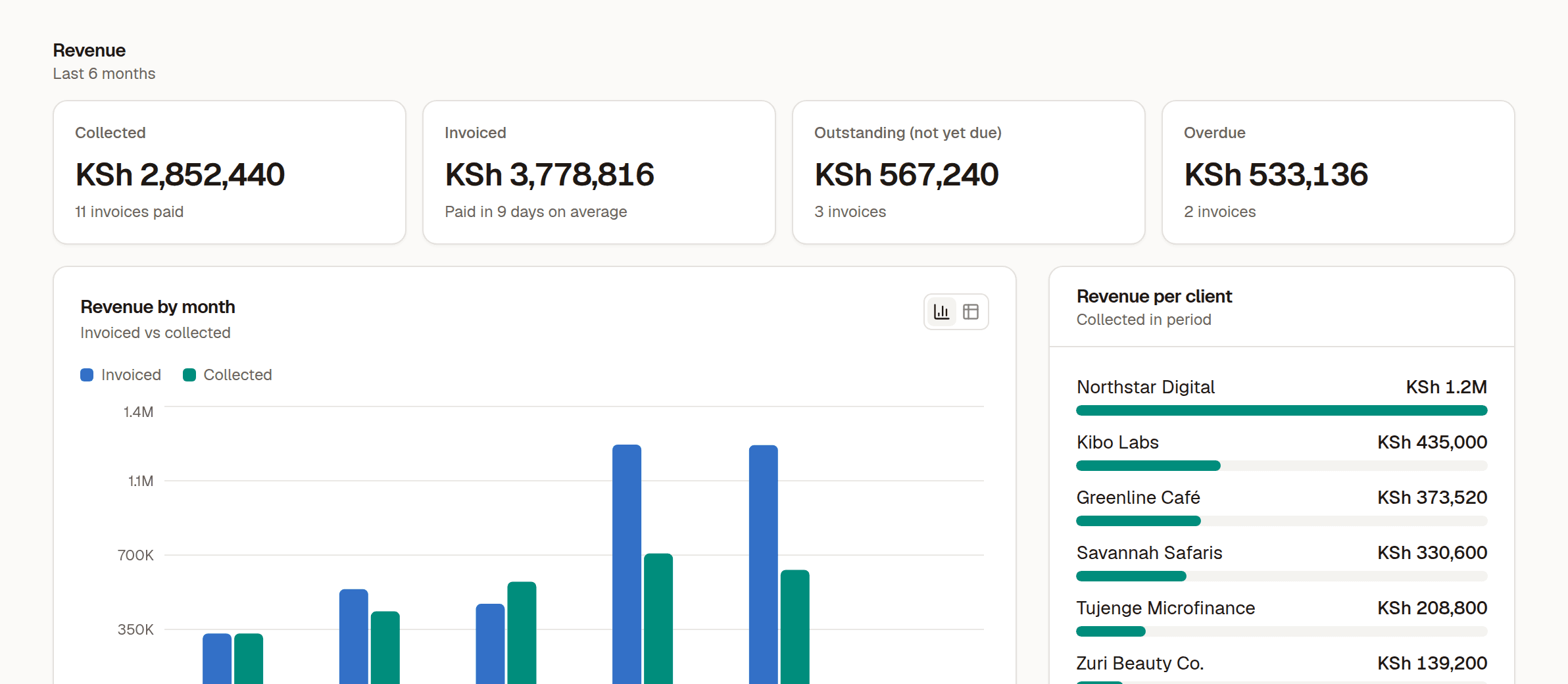
Task: Click the KSh 1.2M amount
Action: (x=1447, y=387)
